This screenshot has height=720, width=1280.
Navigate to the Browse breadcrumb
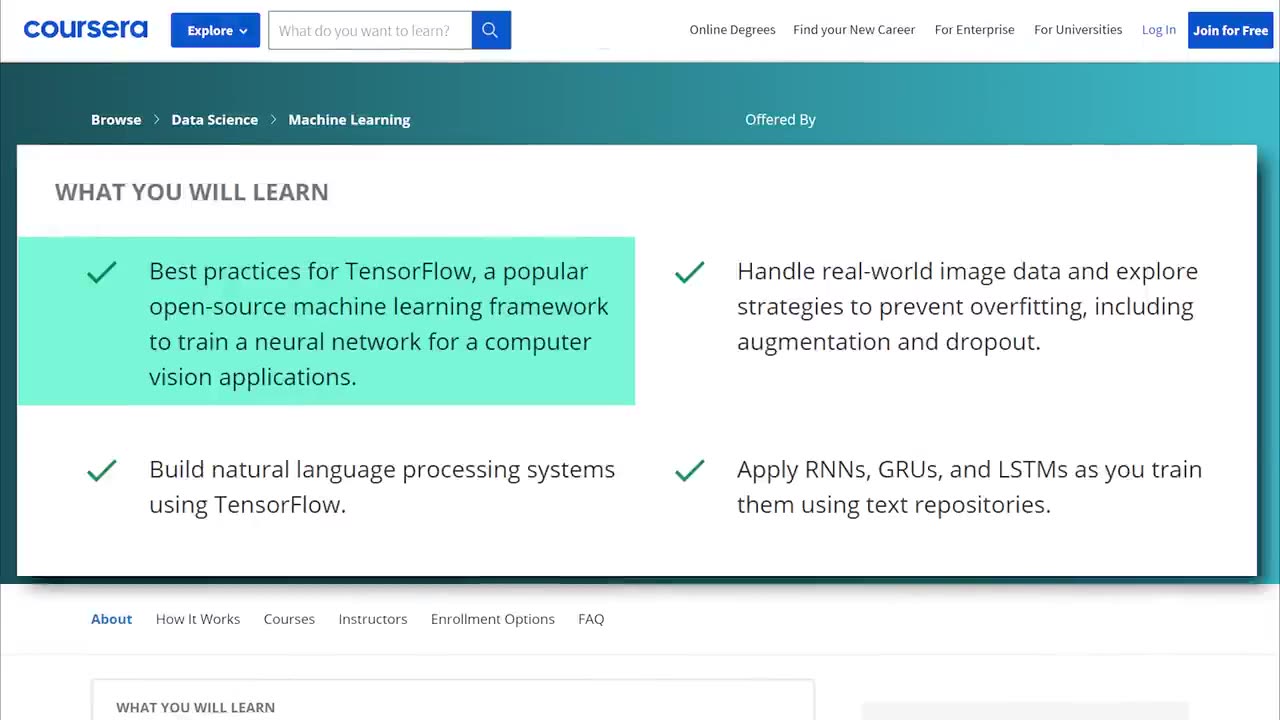click(x=116, y=119)
